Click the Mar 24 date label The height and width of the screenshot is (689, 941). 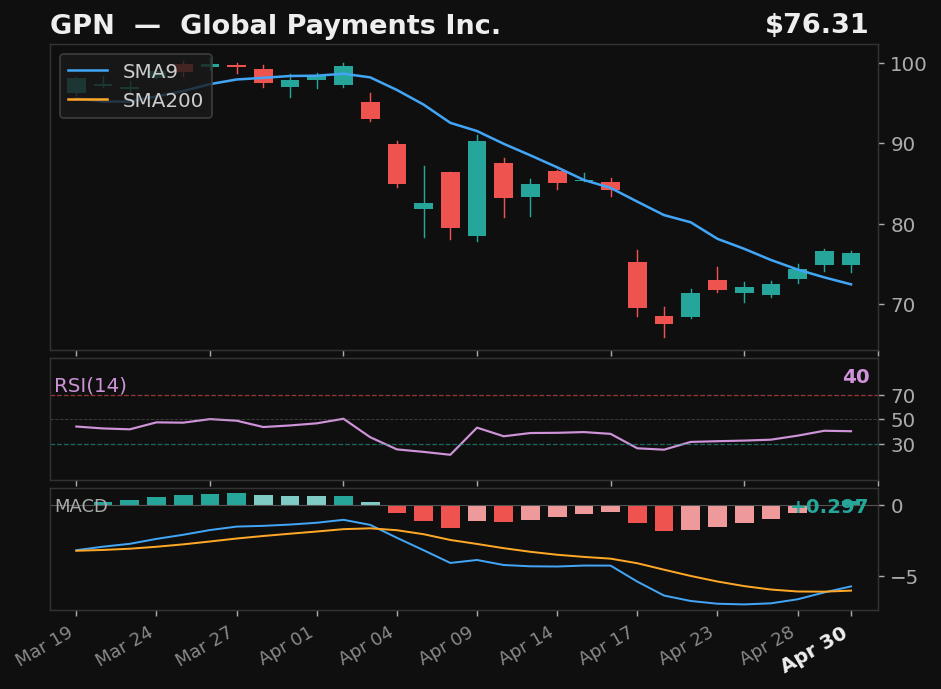coord(125,646)
